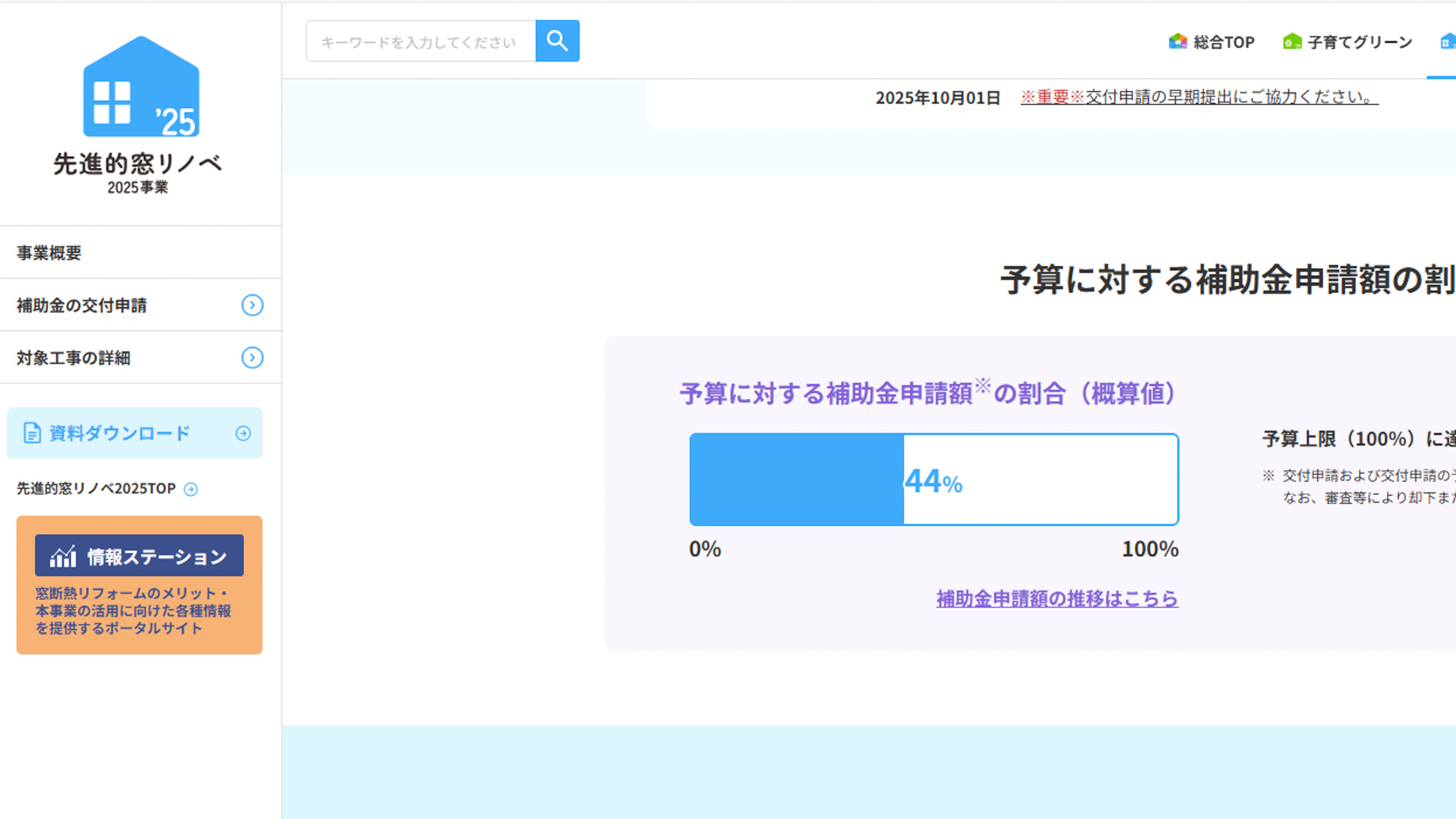
Task: Click the 子育てグリーン green house icon
Action: pos(1292,42)
